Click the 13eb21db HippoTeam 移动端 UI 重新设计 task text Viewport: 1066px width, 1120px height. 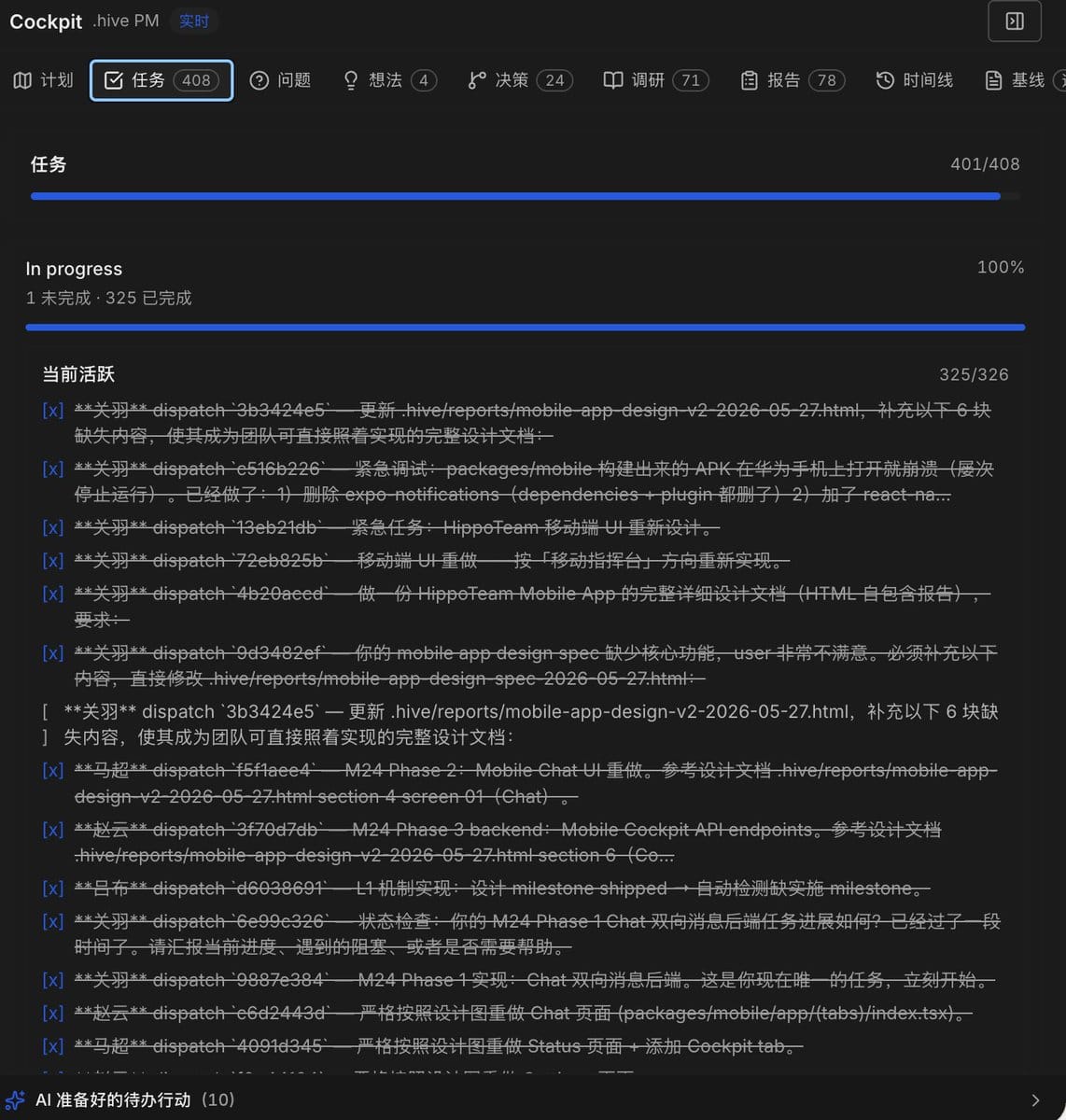[397, 527]
